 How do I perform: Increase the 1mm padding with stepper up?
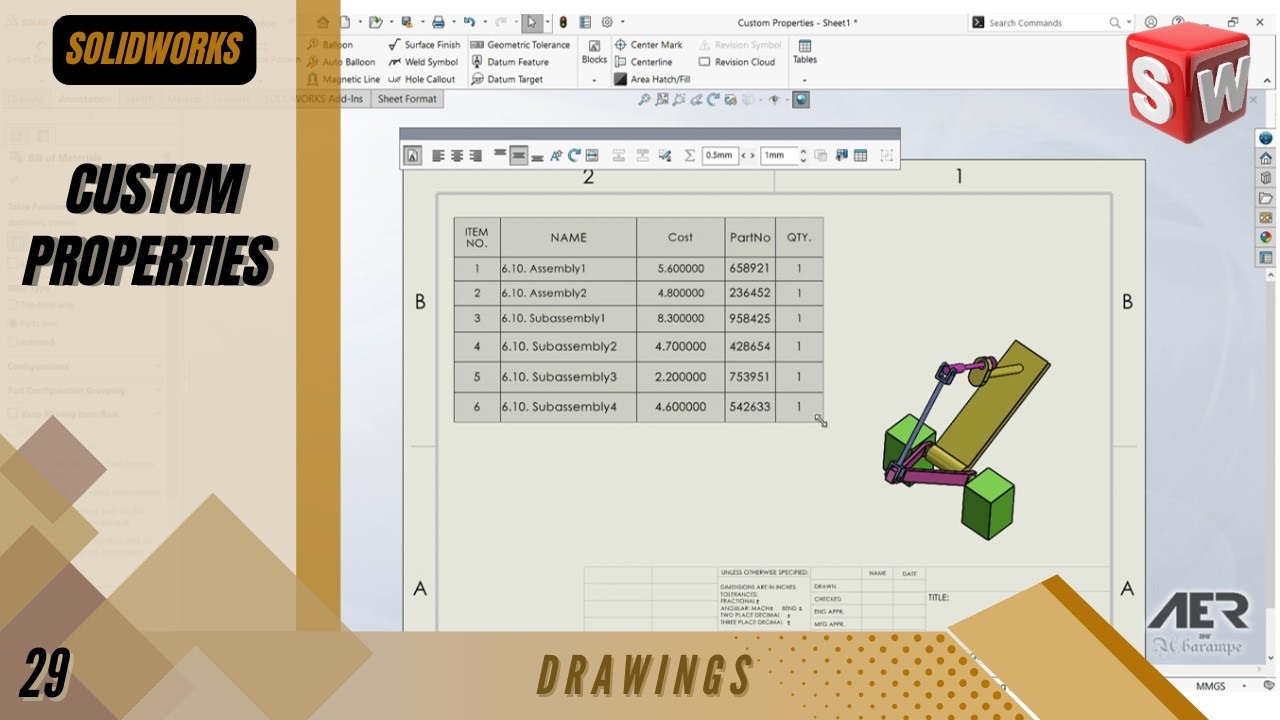point(803,151)
